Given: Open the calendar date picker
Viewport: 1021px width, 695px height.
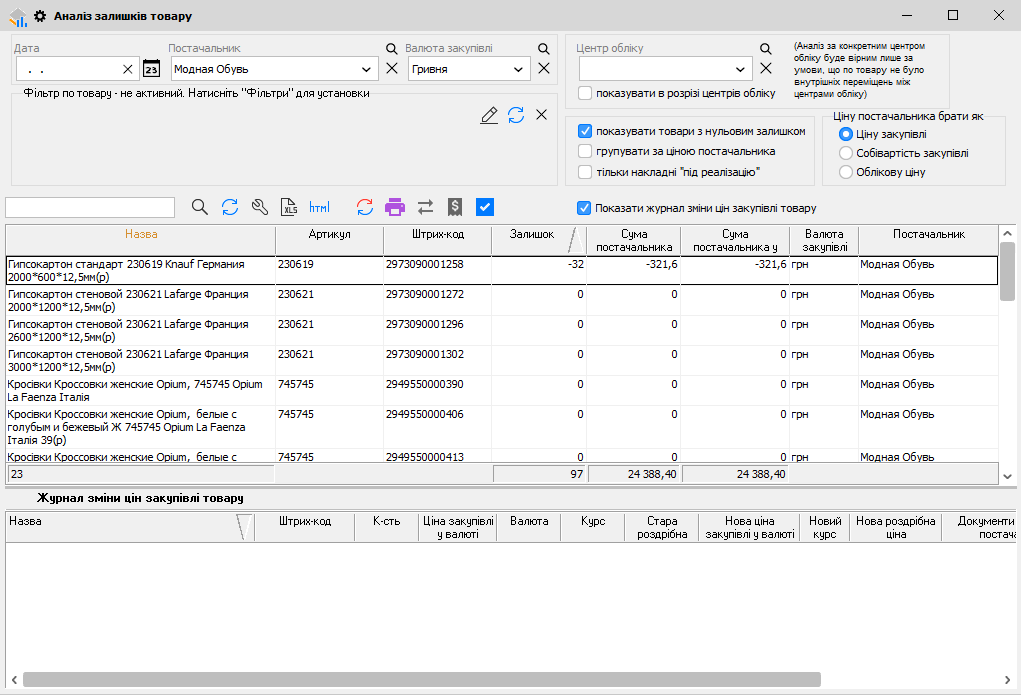Looking at the screenshot, I should coord(151,69).
